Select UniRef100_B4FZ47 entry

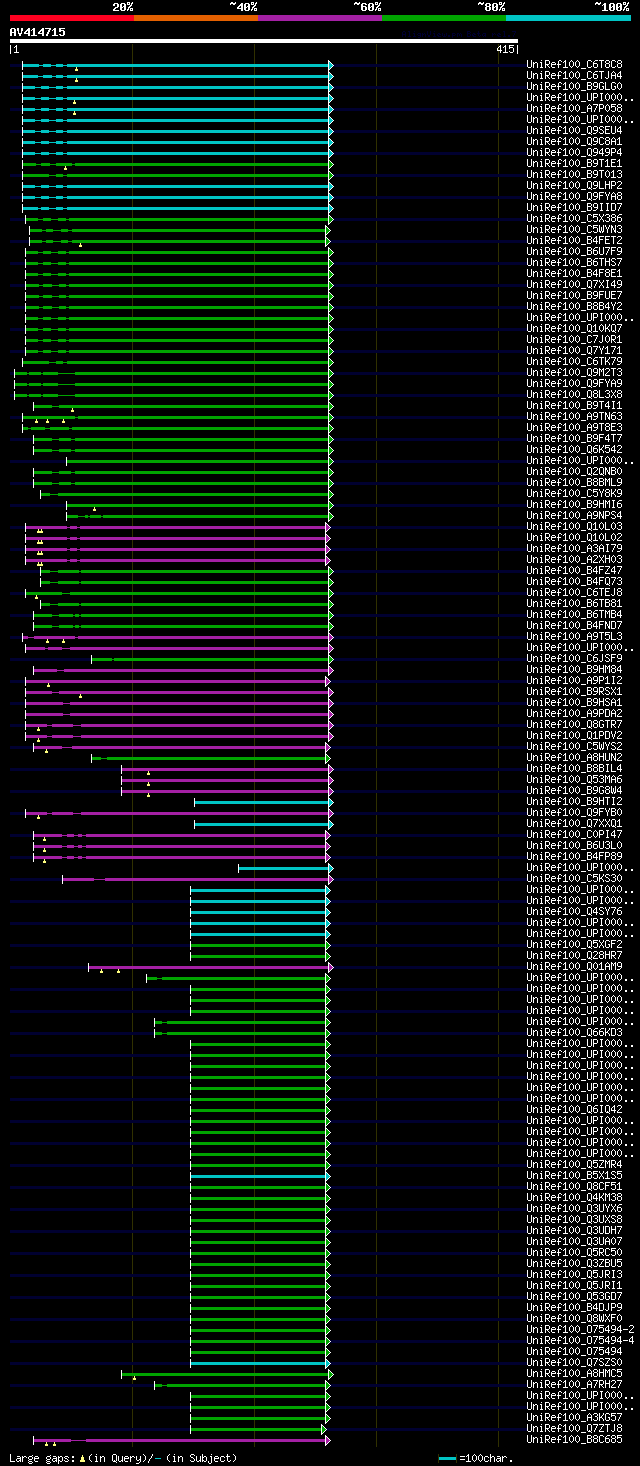pyautogui.click(x=575, y=570)
